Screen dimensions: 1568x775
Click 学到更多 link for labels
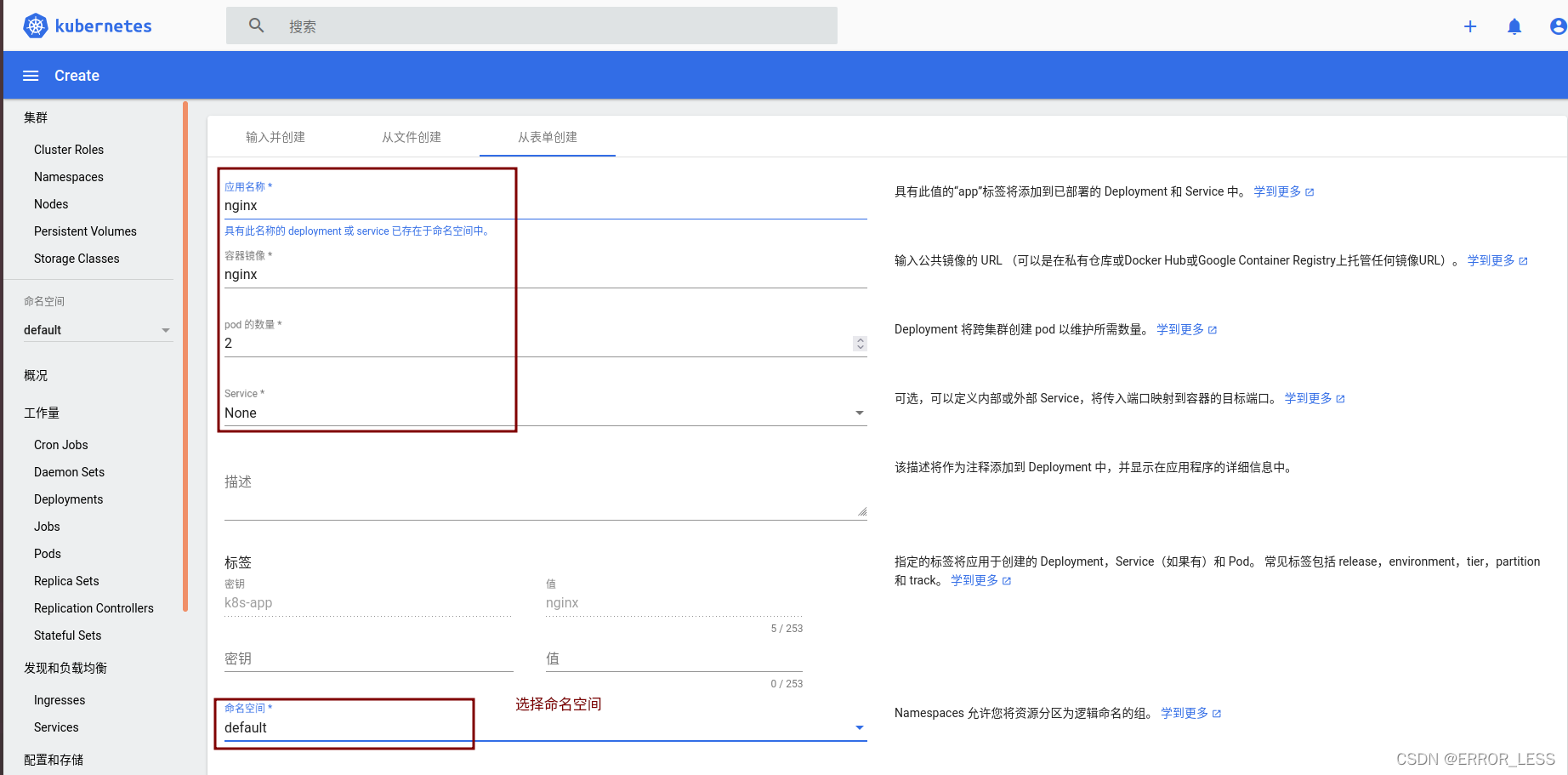click(974, 581)
